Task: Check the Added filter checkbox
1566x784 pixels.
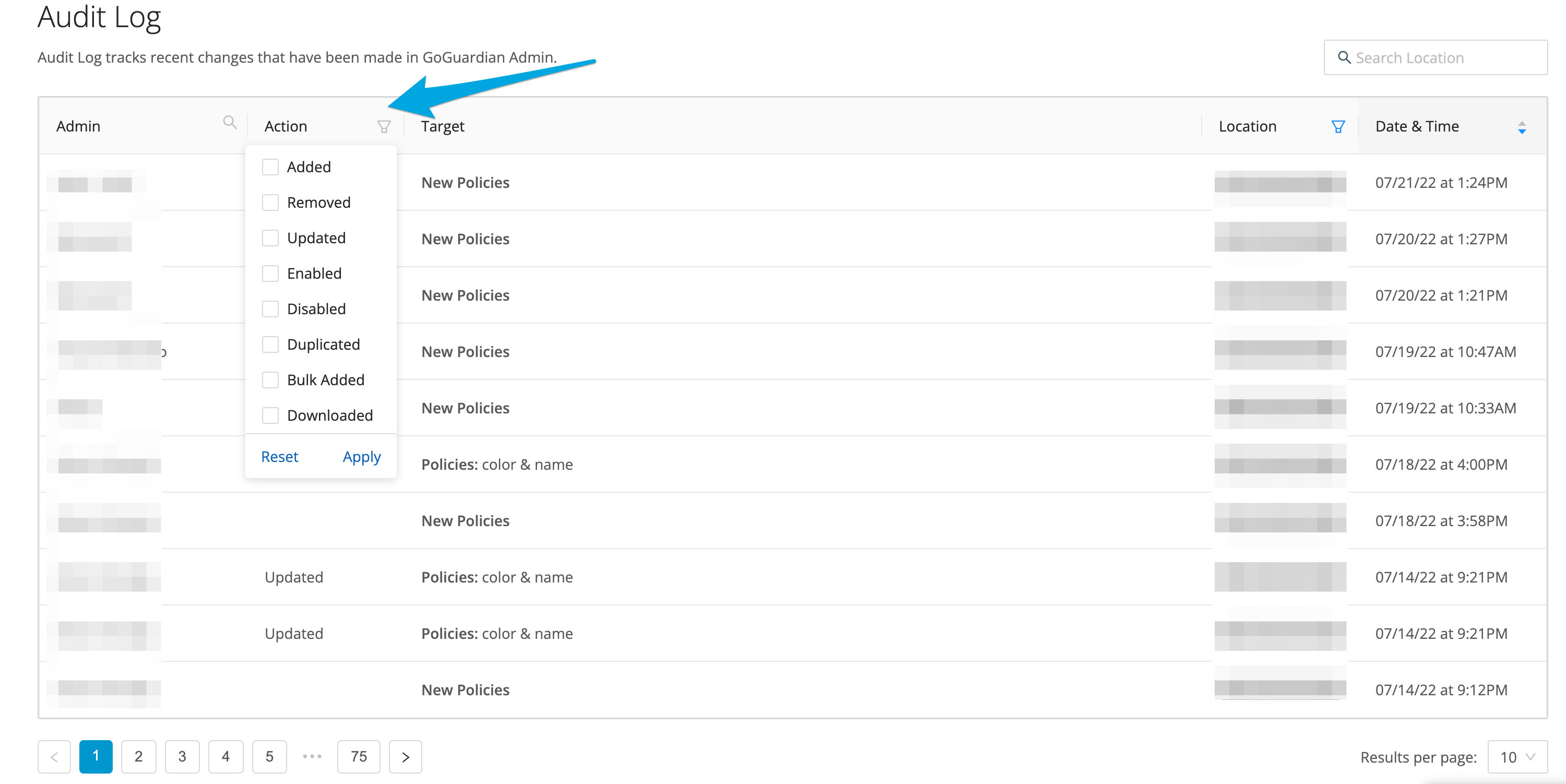Action: (x=270, y=167)
